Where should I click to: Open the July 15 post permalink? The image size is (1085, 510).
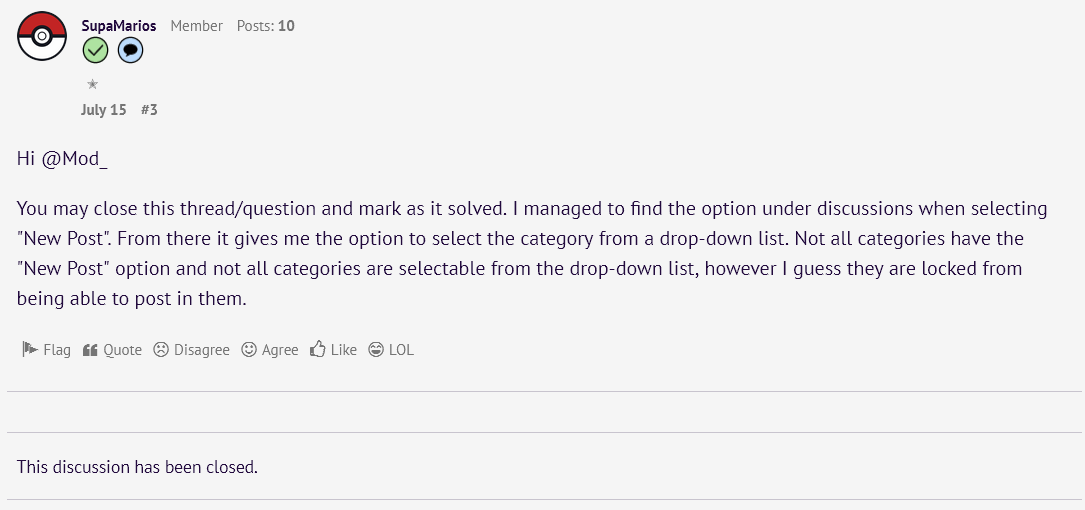[x=103, y=110]
